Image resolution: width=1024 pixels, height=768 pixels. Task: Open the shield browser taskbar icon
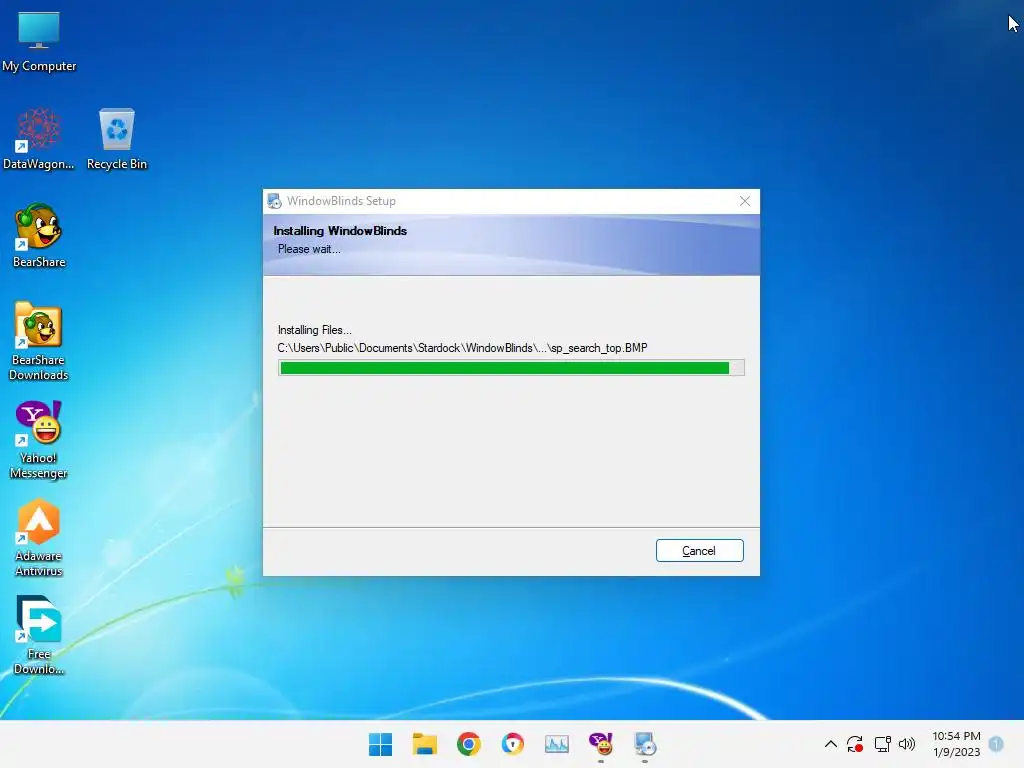tap(513, 744)
